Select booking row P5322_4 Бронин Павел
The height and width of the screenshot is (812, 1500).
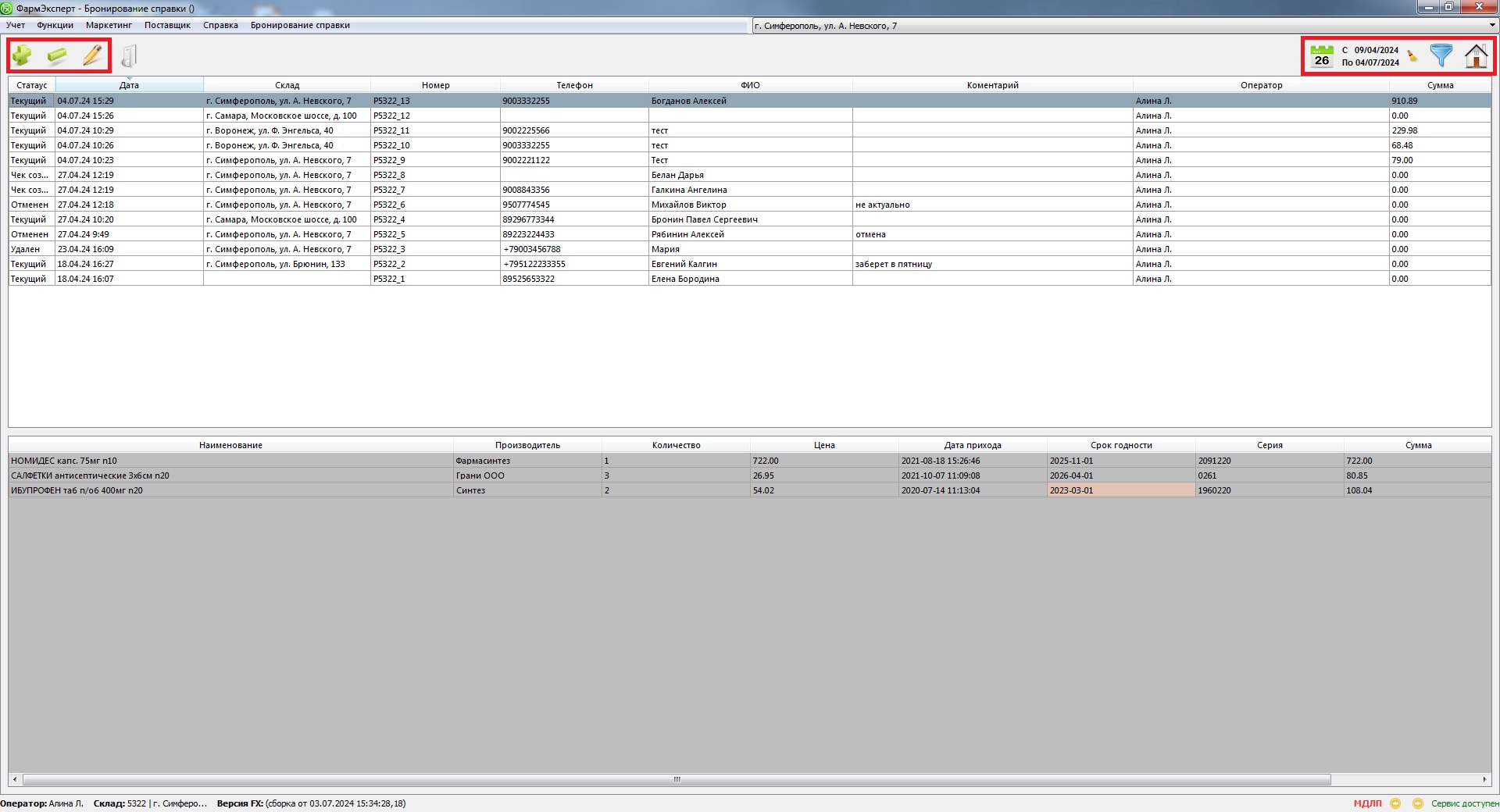703,219
